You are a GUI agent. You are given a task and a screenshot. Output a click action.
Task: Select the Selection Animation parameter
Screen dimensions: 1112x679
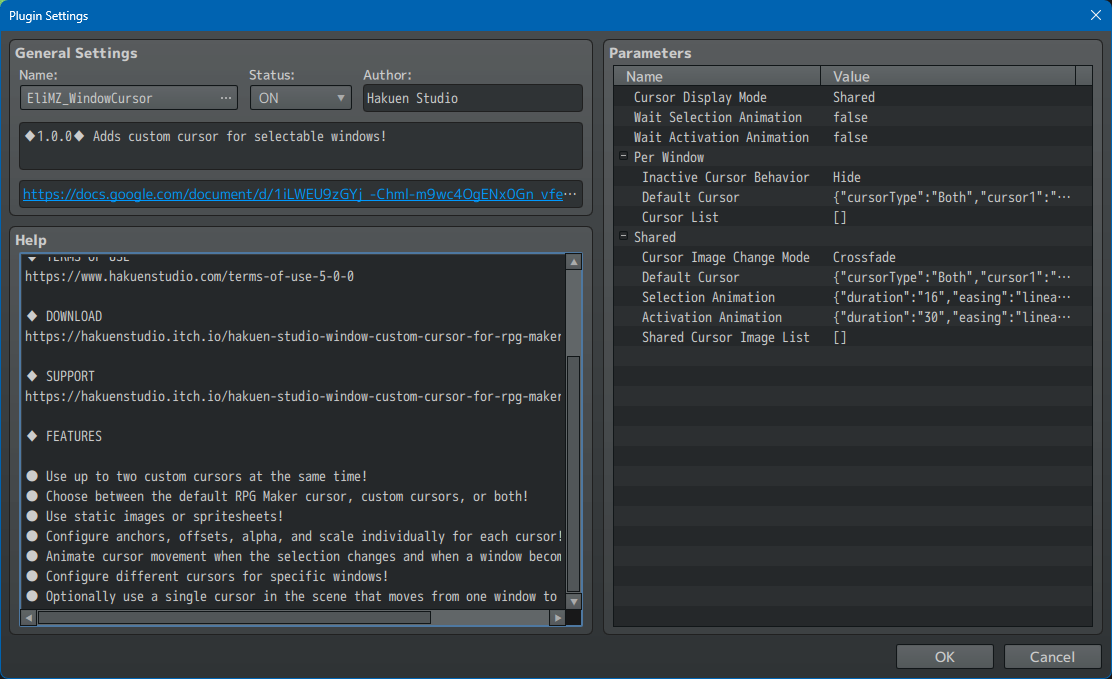pyautogui.click(x=852, y=297)
